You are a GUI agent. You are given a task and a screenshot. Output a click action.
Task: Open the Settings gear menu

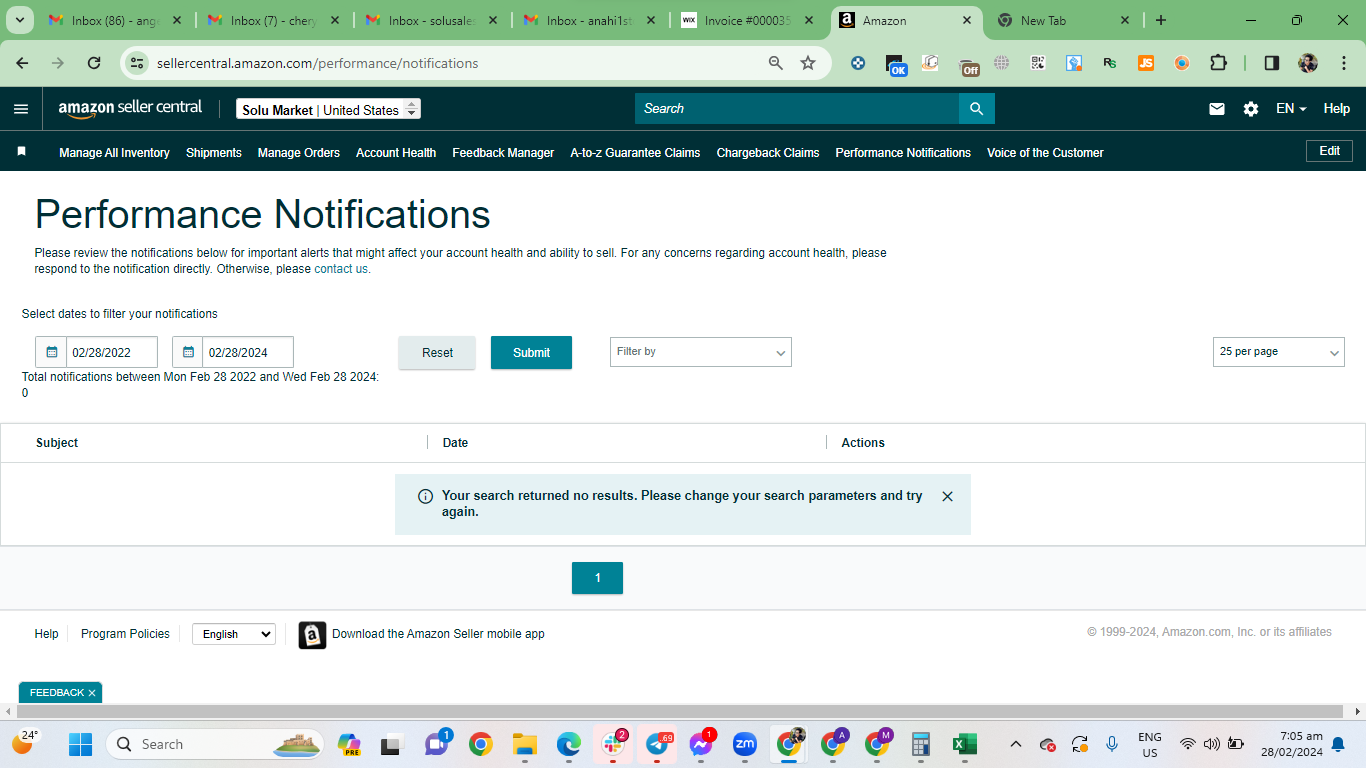tap(1251, 109)
